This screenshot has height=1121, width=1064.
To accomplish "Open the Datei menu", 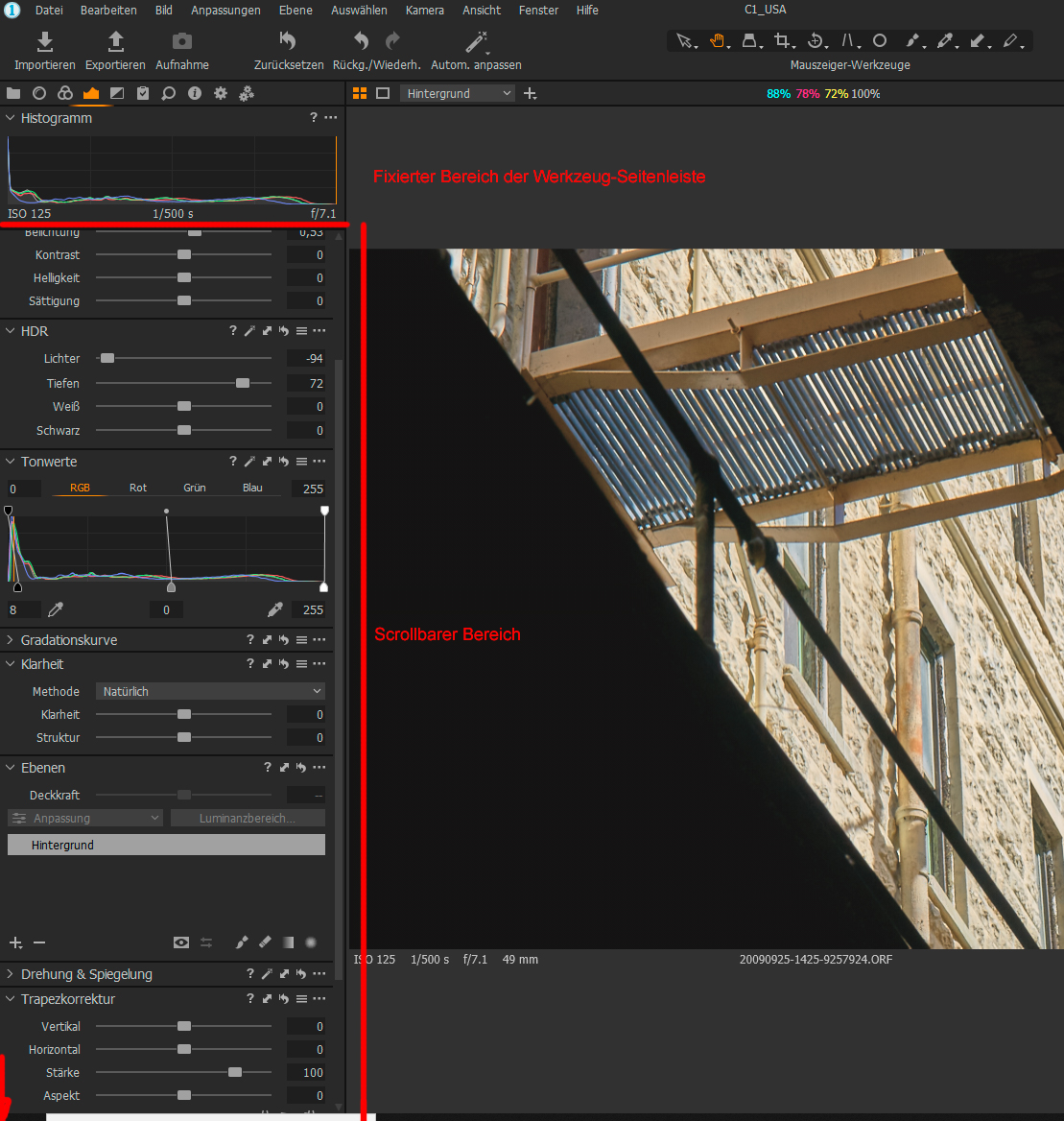I will pyautogui.click(x=49, y=10).
